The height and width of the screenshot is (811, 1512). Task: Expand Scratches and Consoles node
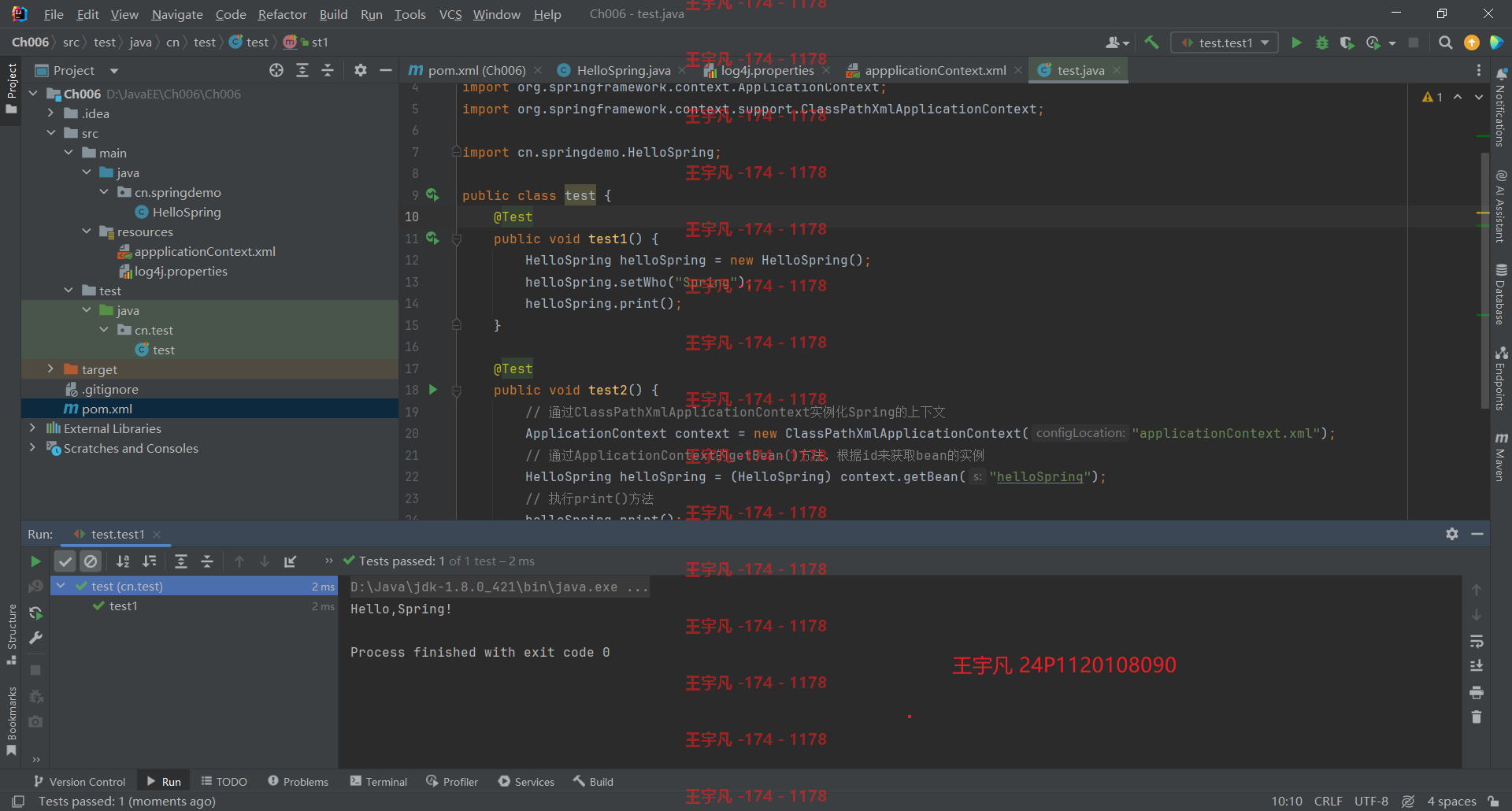[33, 448]
